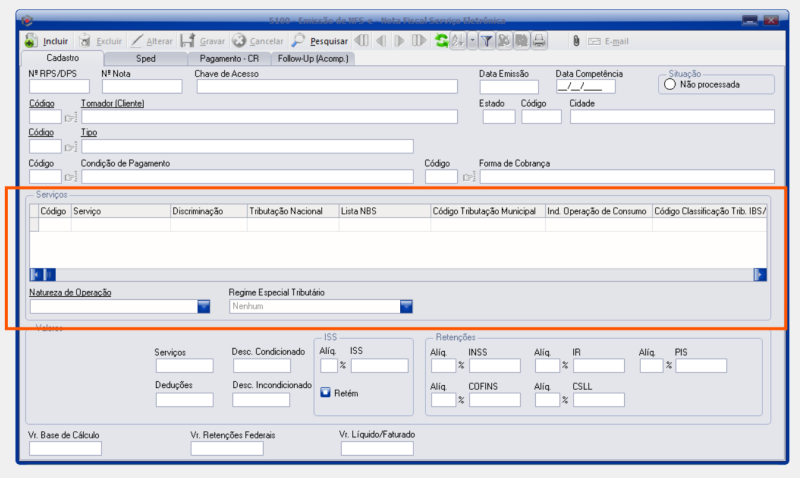Click the filter funnel icon
800x478 pixels.
[486, 41]
